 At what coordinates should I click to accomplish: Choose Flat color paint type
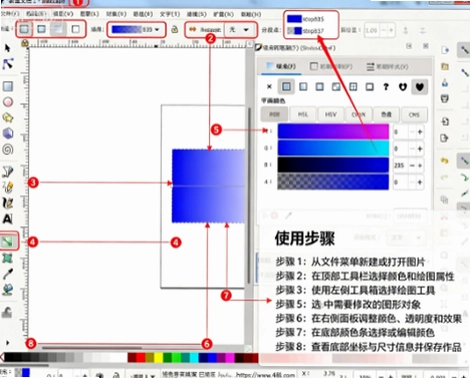pyautogui.click(x=286, y=87)
